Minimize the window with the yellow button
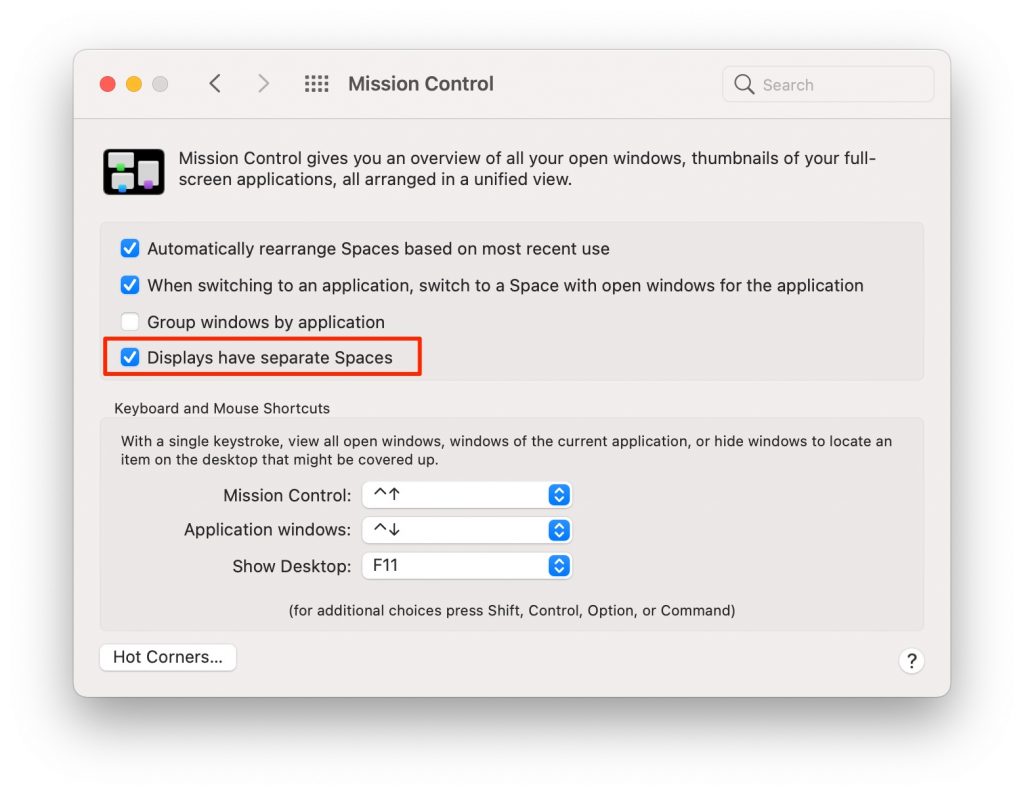1024x794 pixels. point(134,84)
